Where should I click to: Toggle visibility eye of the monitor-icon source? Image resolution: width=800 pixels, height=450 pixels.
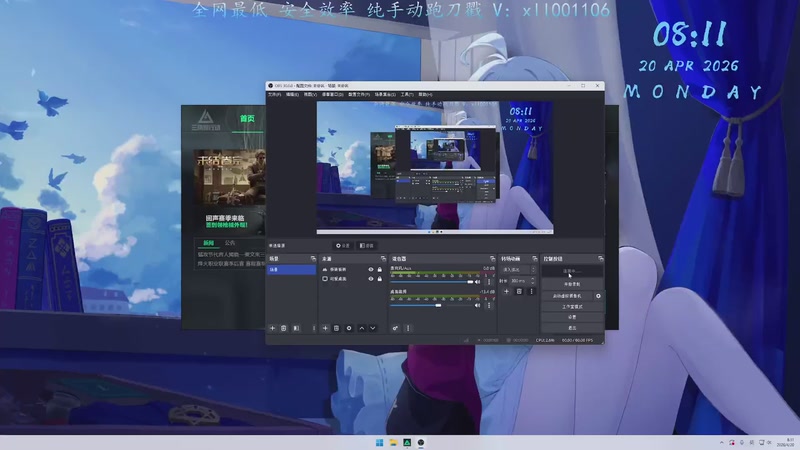(371, 279)
